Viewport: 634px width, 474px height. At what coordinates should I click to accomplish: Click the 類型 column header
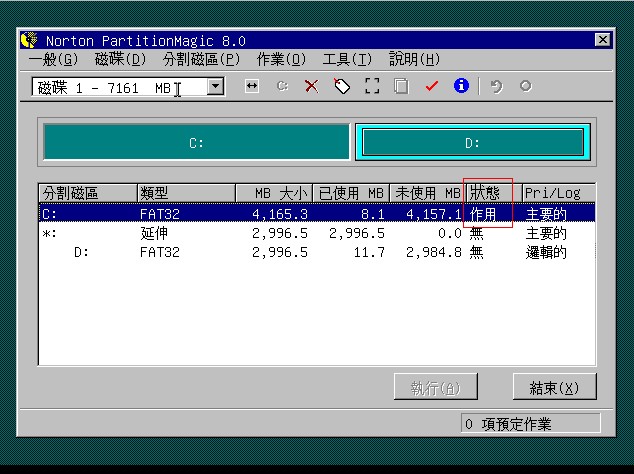pyautogui.click(x=186, y=193)
